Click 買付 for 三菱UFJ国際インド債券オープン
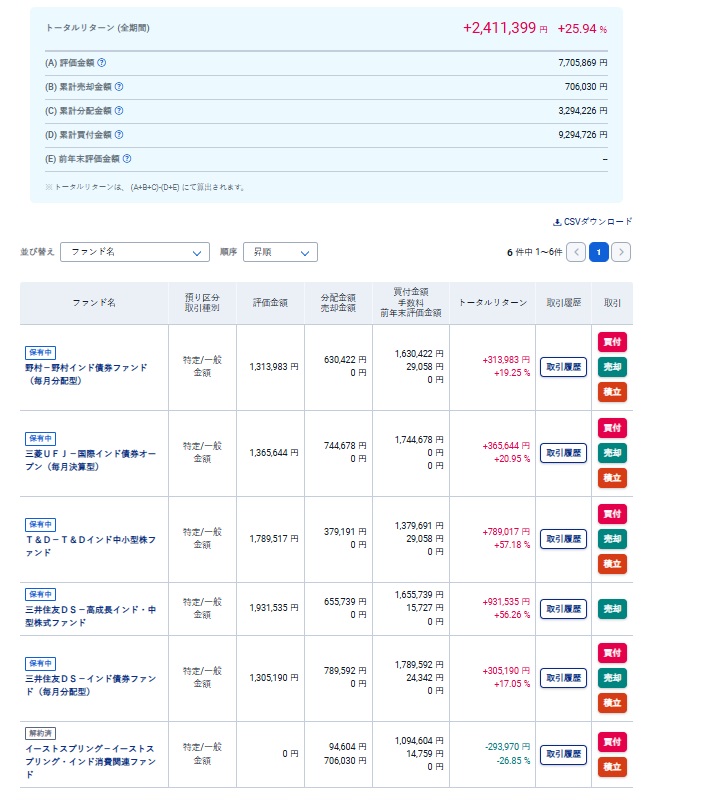The width and height of the screenshot is (704, 807). (612, 428)
